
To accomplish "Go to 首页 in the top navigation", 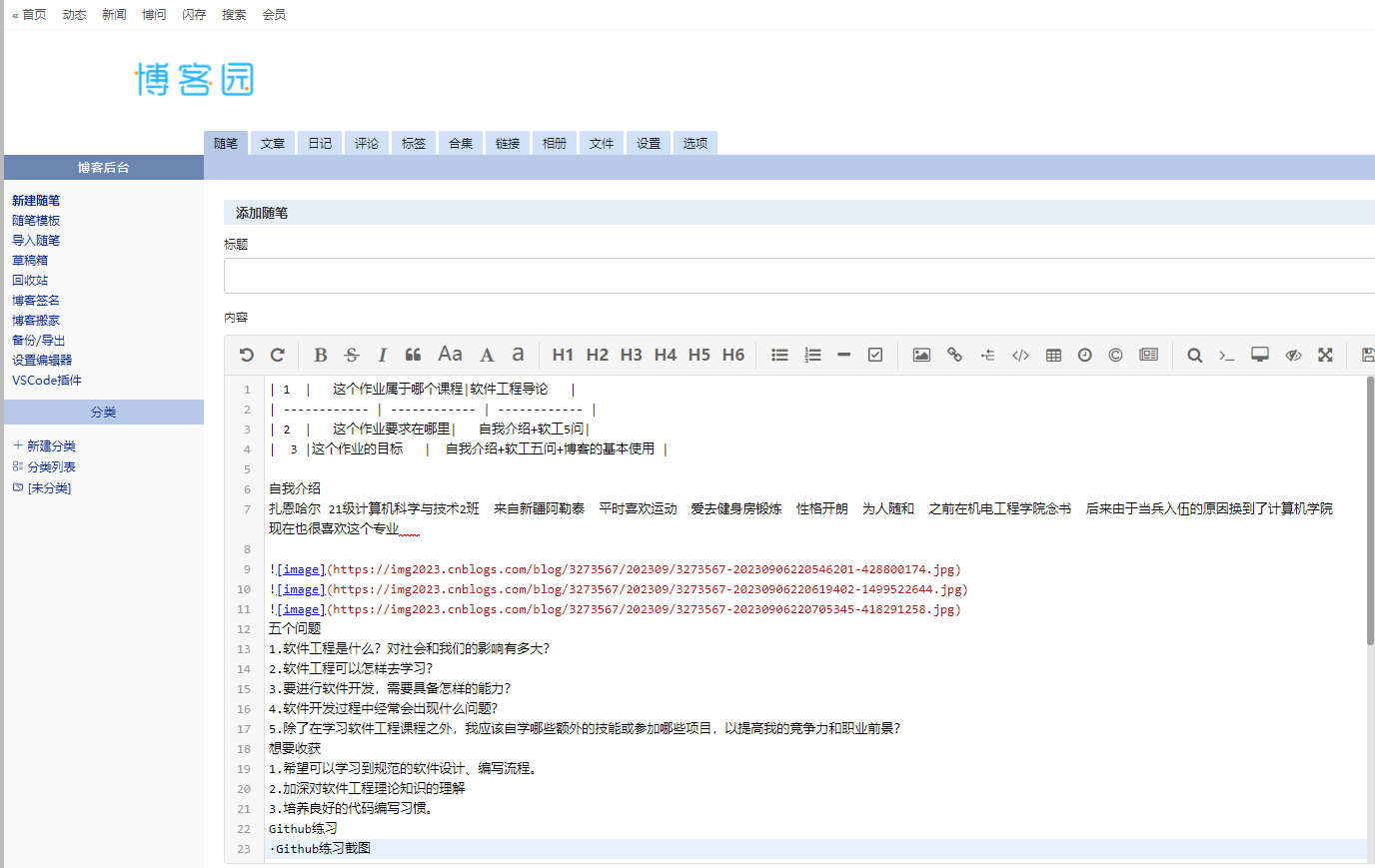I will point(34,15).
